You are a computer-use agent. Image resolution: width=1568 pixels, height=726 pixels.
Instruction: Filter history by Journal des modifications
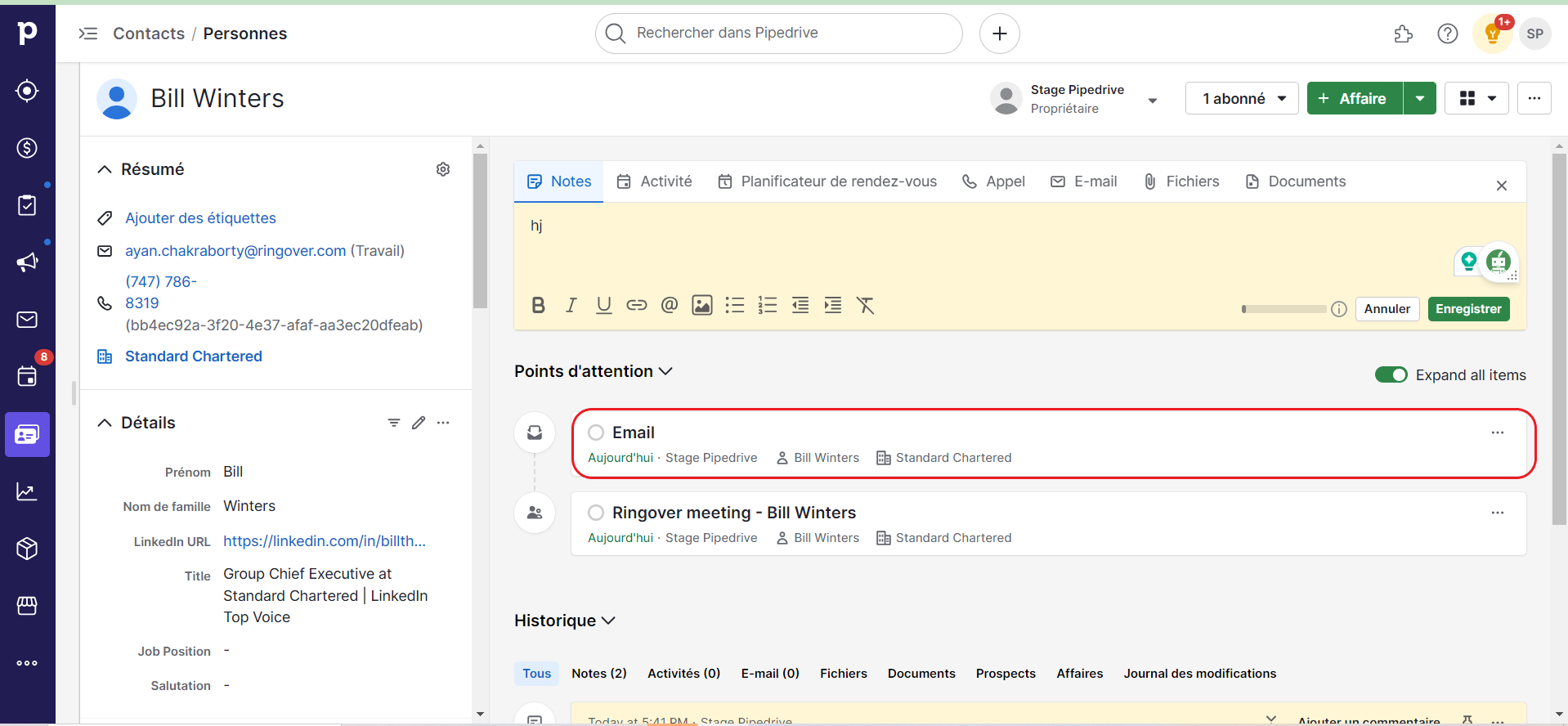click(x=1200, y=674)
